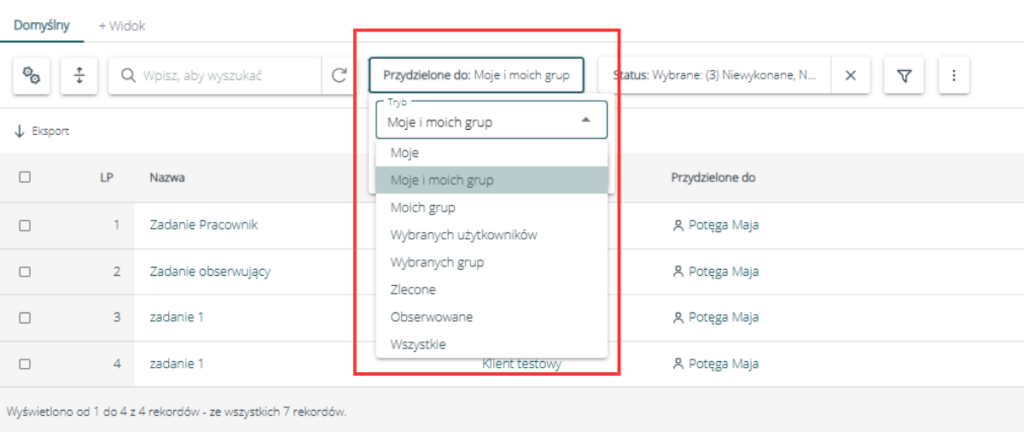Open the Zadanie Pracownik task link
1024x432 pixels.
pyautogui.click(x=204, y=225)
